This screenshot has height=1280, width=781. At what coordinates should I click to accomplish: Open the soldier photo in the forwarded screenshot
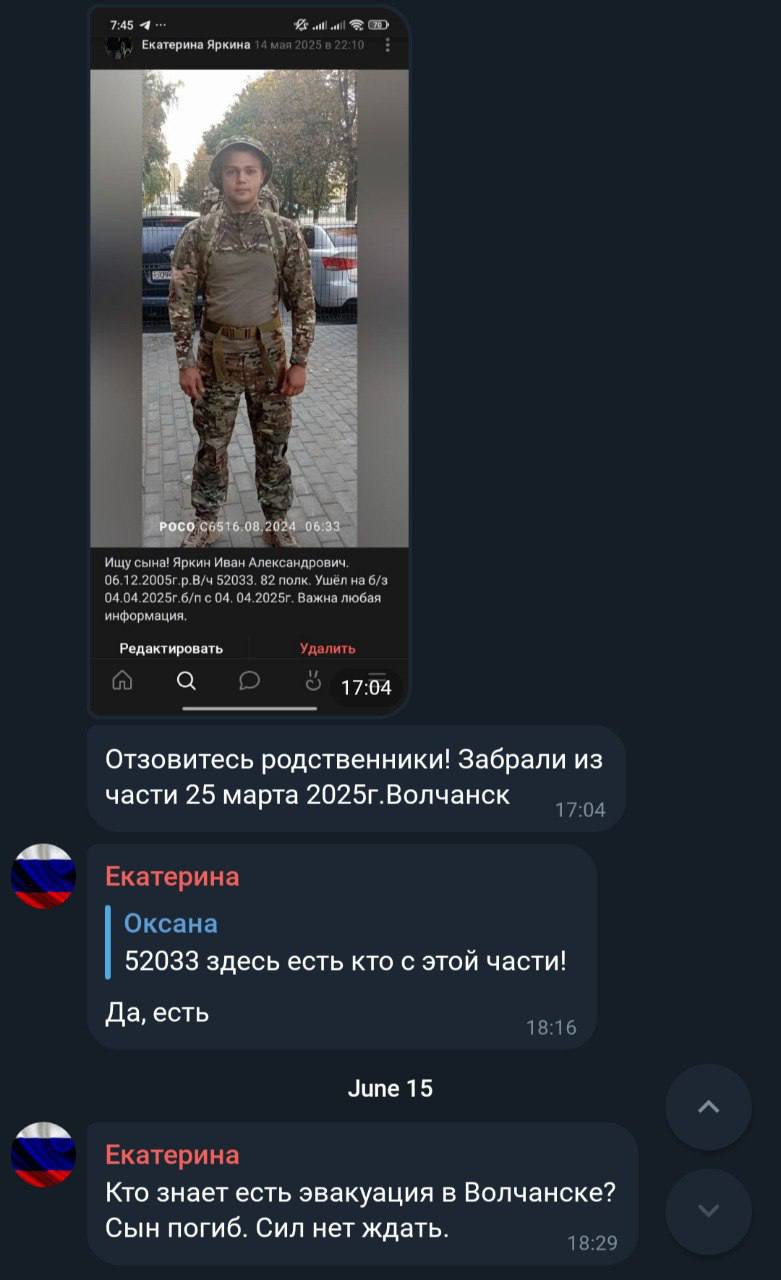[x=249, y=308]
